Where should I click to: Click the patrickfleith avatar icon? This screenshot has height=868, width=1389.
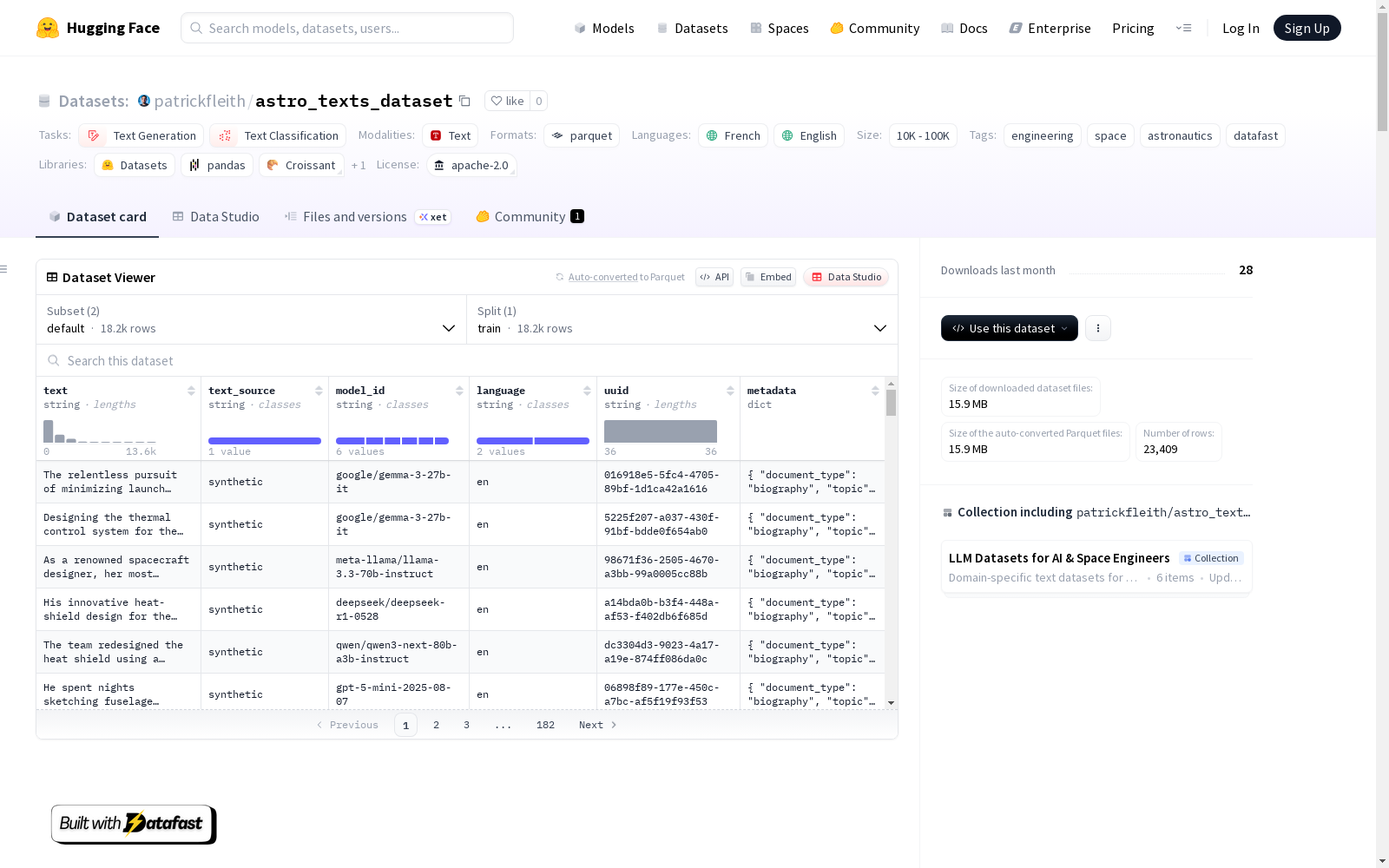(144, 101)
